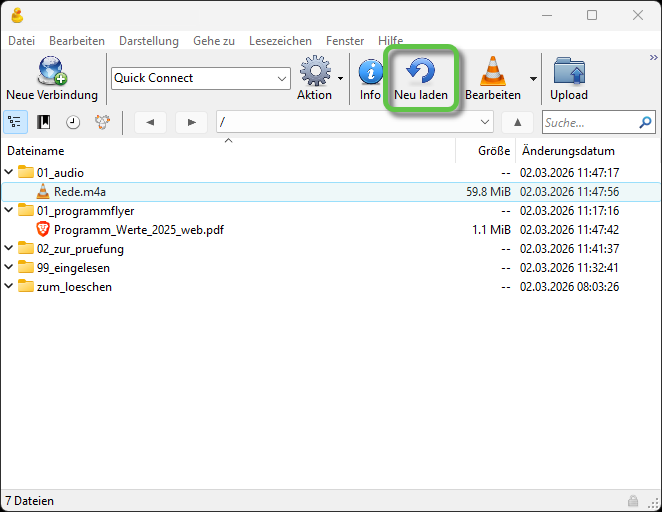
Task: Switch to the Bookmarks view icon
Action: click(x=44, y=122)
